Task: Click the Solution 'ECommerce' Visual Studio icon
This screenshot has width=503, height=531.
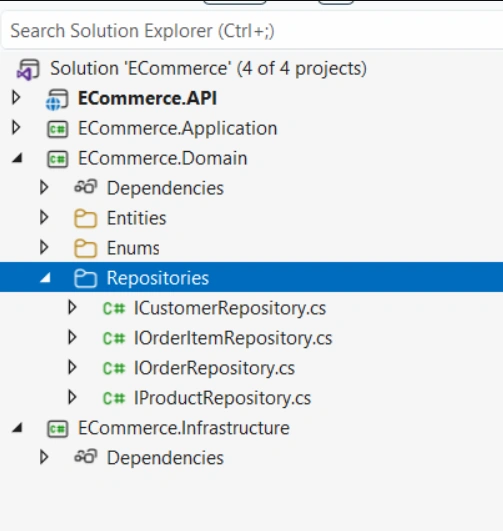Action: (x=28, y=69)
